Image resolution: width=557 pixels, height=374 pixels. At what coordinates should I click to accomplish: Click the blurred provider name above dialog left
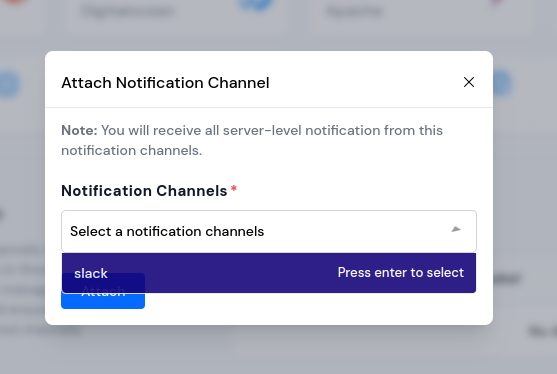[x=128, y=11]
